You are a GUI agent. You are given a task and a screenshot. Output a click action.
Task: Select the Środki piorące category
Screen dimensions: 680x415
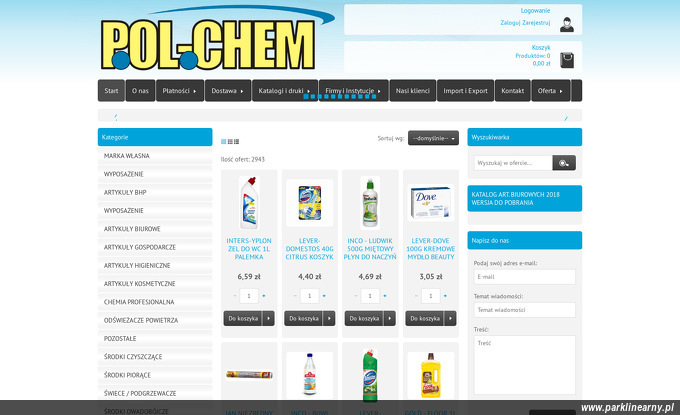pyautogui.click(x=155, y=375)
